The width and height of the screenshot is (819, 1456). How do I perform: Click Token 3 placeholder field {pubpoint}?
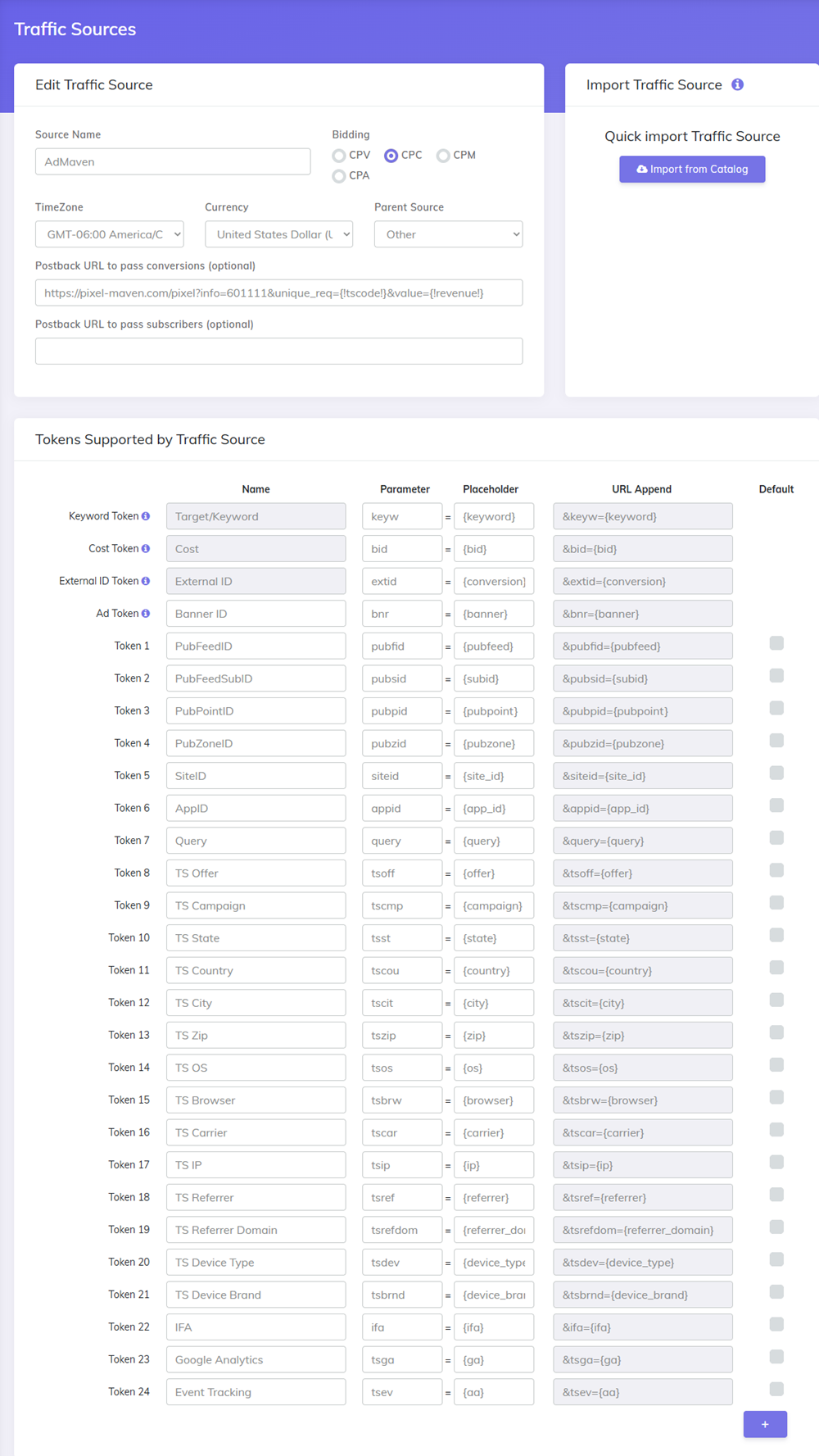click(494, 711)
